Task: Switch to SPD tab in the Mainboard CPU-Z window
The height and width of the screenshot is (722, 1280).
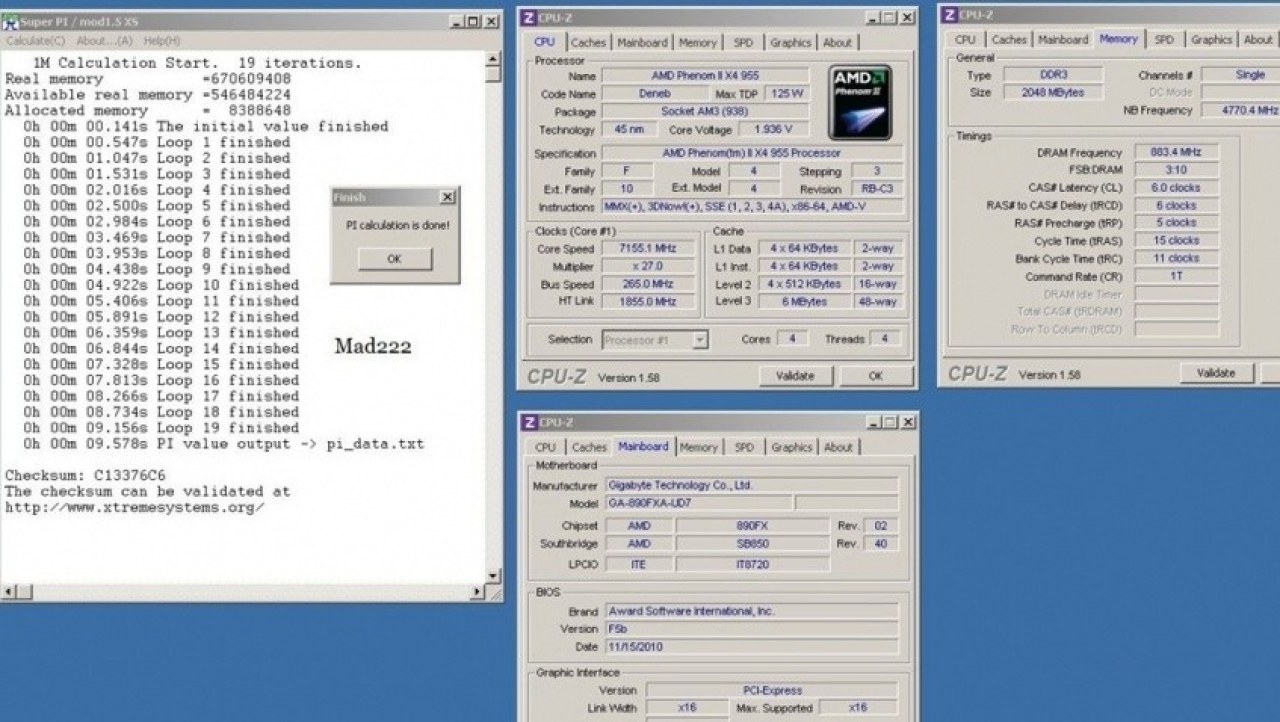Action: (x=744, y=448)
